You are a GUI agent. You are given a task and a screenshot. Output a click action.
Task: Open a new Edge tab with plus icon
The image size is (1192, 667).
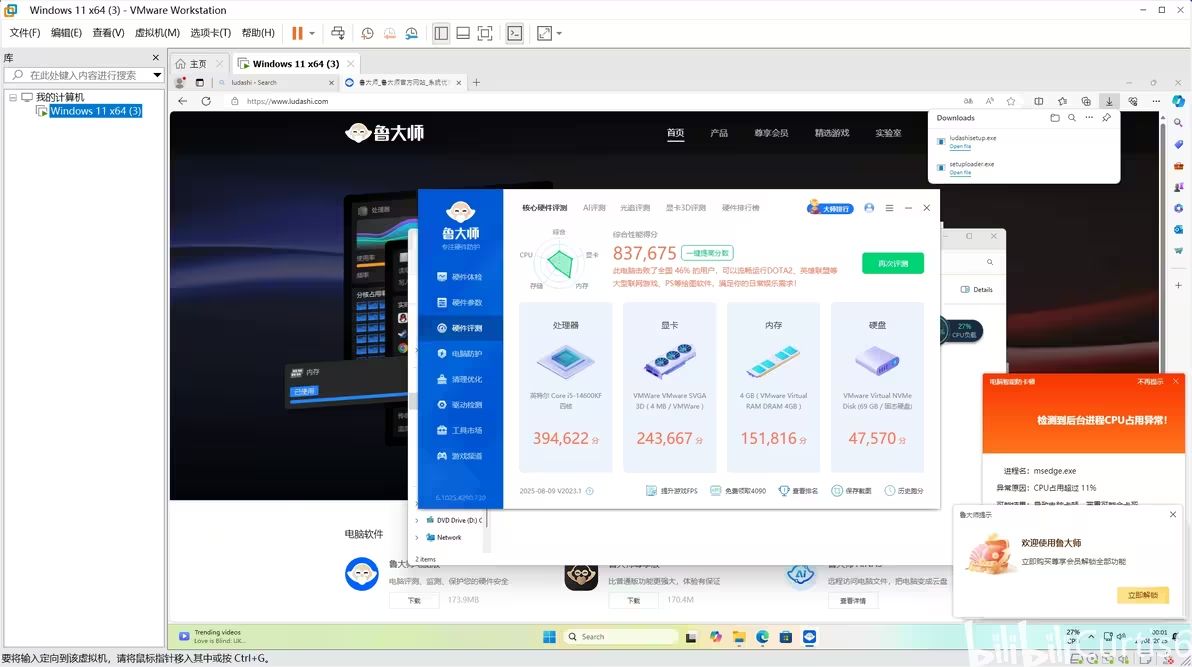point(477,82)
